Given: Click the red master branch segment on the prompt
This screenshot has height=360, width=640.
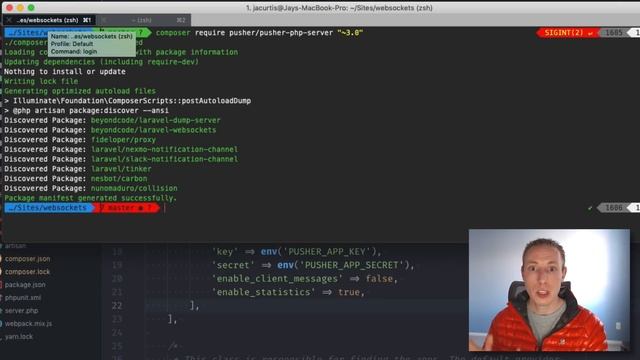Looking at the screenshot, I should tap(127, 208).
